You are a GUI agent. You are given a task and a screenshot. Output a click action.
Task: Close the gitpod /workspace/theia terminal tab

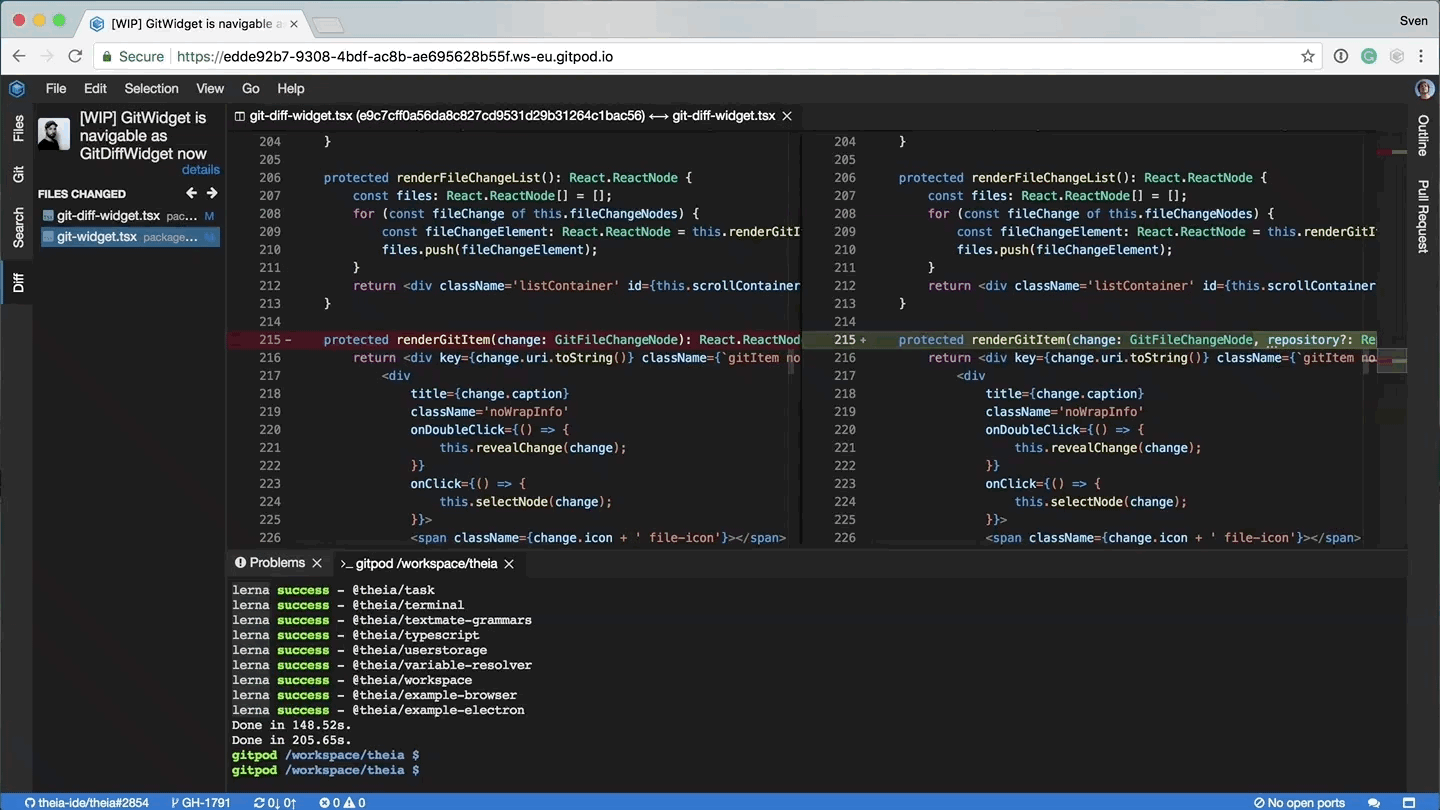(x=509, y=564)
